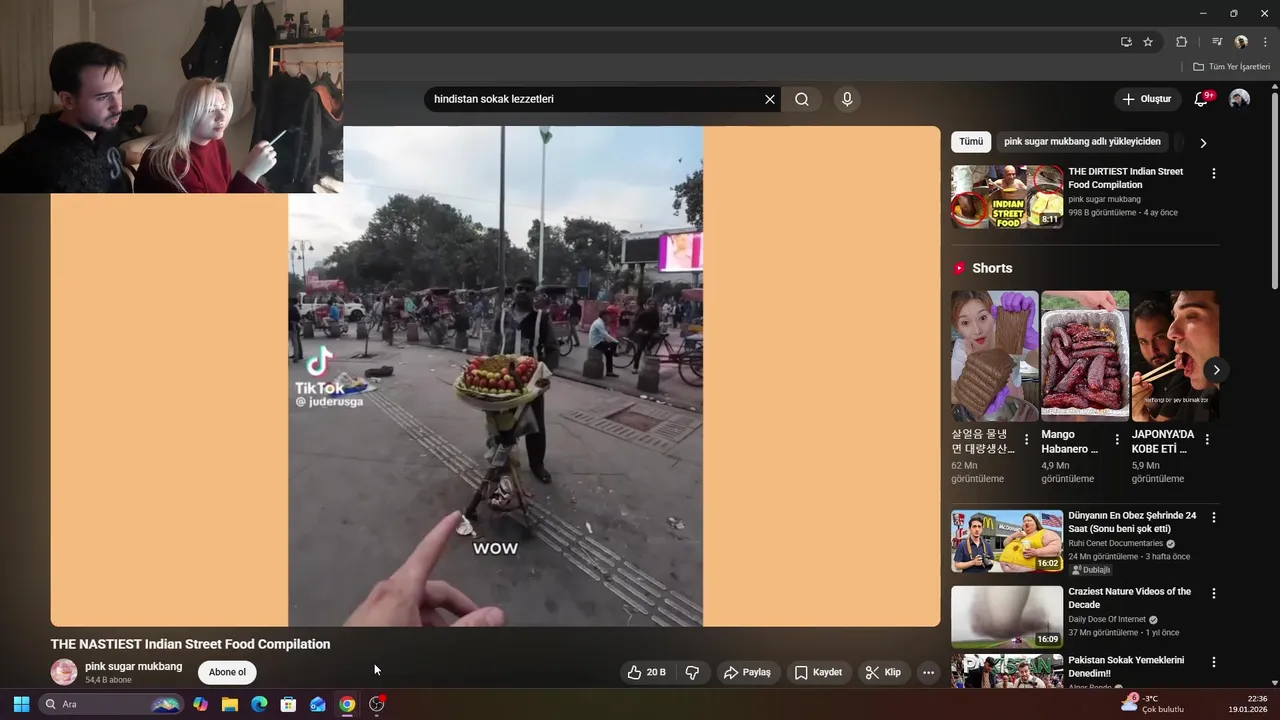Viewport: 1280px width, 720px height.
Task: Open options for Craziest Nature Videos
Action: [1214, 593]
